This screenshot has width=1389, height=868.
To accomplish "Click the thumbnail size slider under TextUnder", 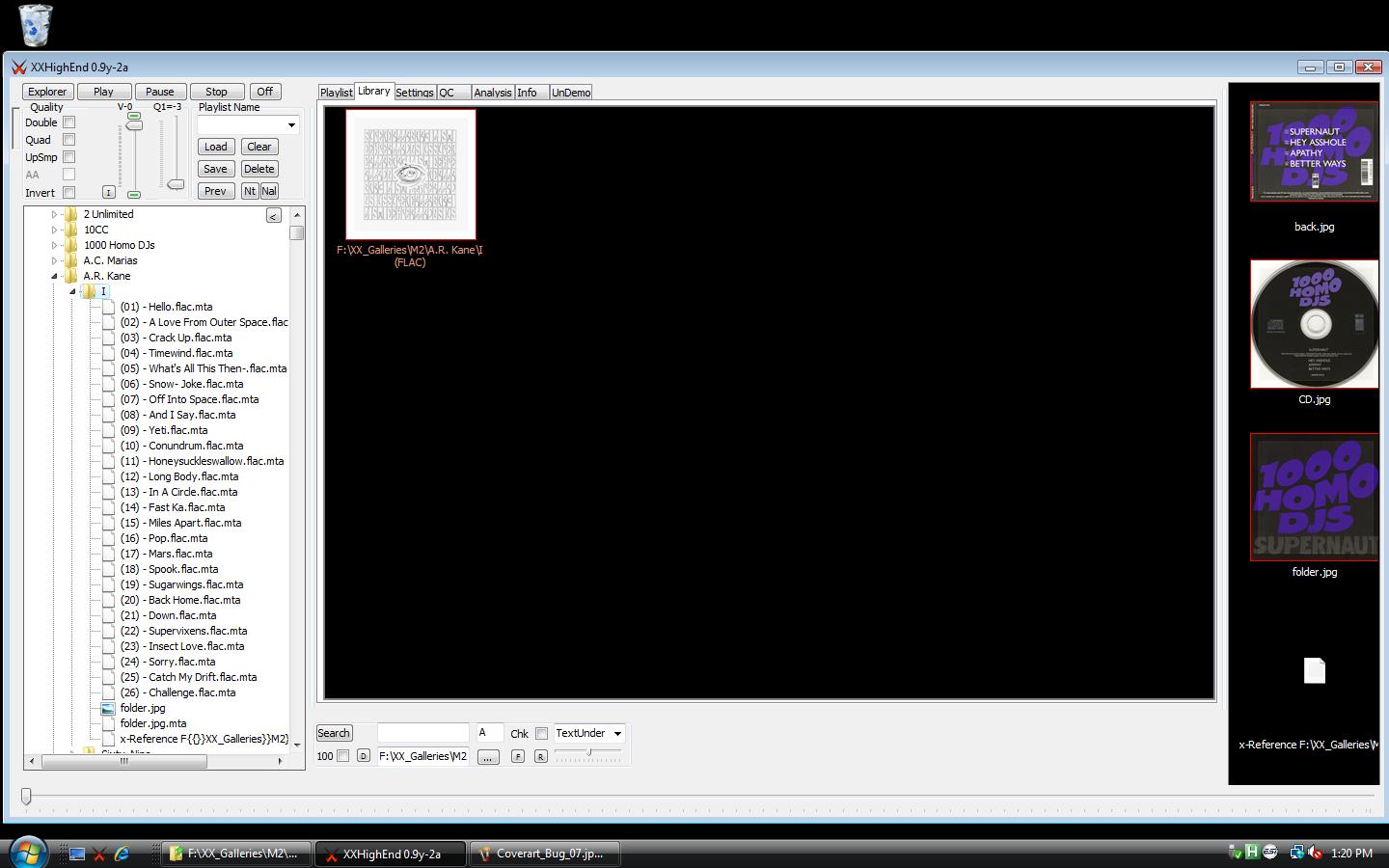I will tap(589, 752).
